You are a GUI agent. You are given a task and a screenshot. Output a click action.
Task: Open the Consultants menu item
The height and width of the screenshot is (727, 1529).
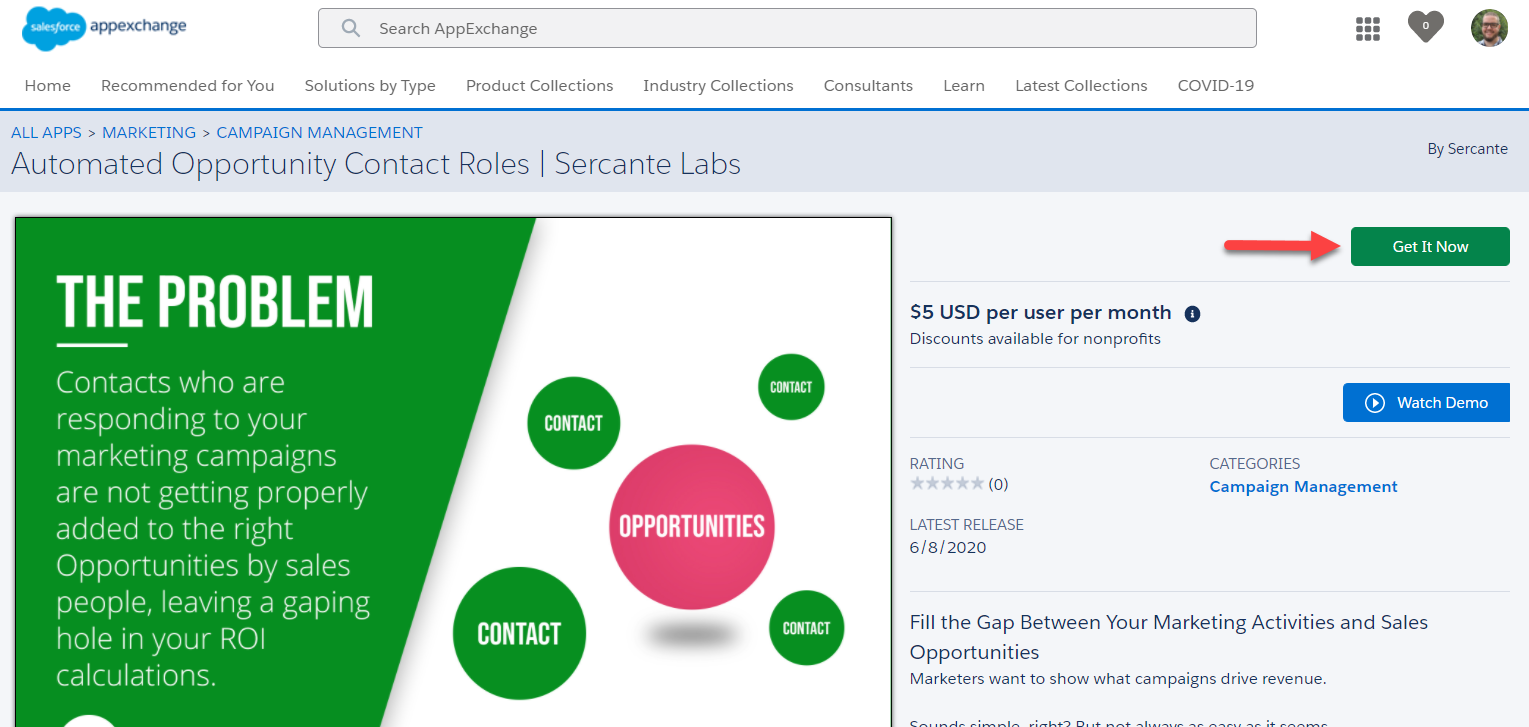click(868, 86)
